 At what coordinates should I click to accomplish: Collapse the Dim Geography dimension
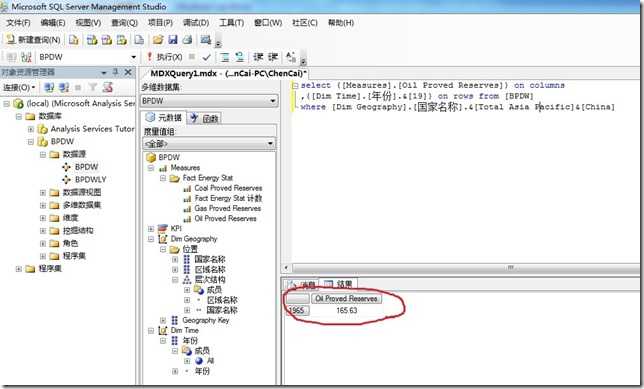(x=151, y=239)
